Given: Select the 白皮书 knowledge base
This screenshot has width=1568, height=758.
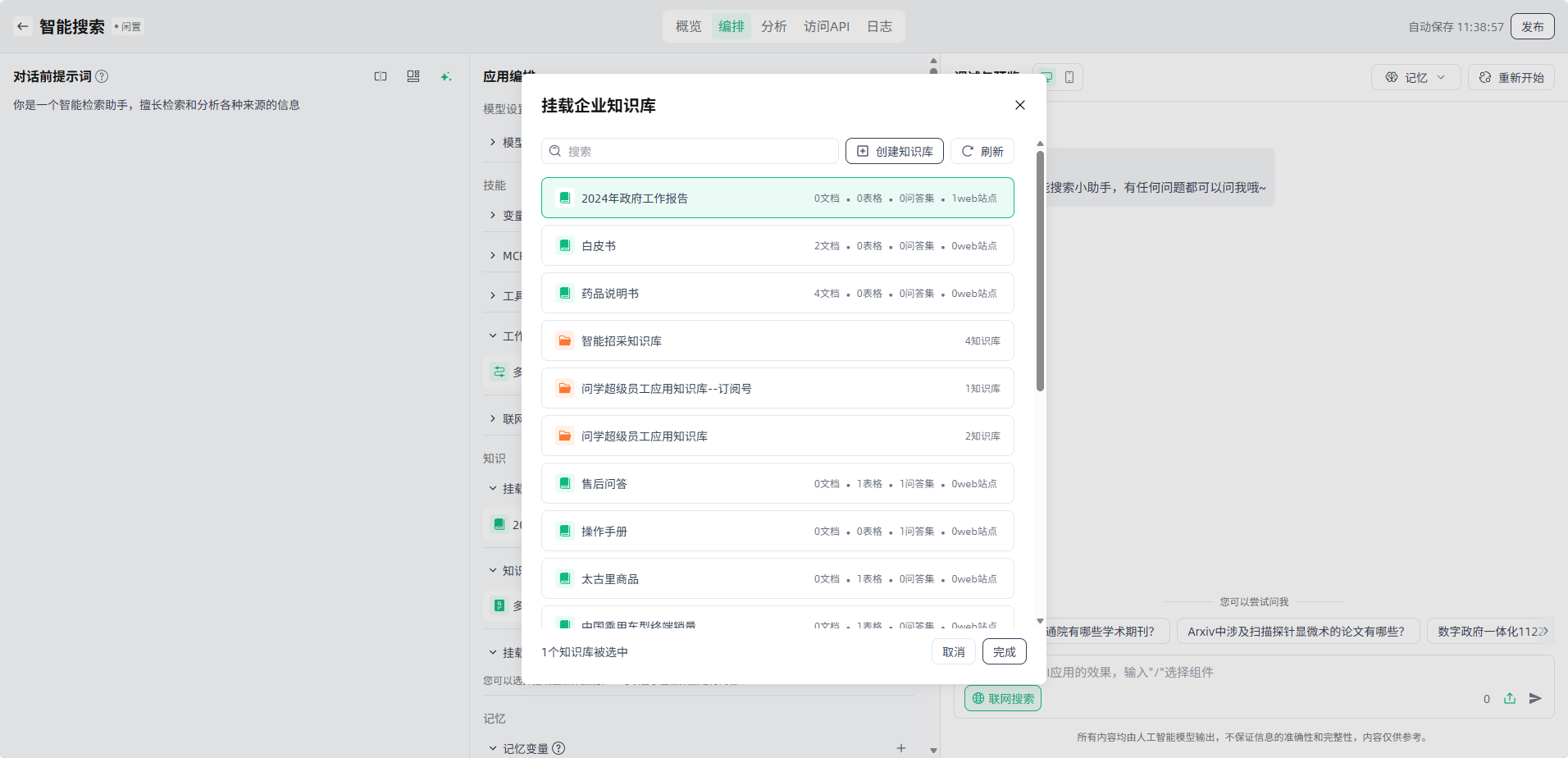Looking at the screenshot, I should point(777,245).
